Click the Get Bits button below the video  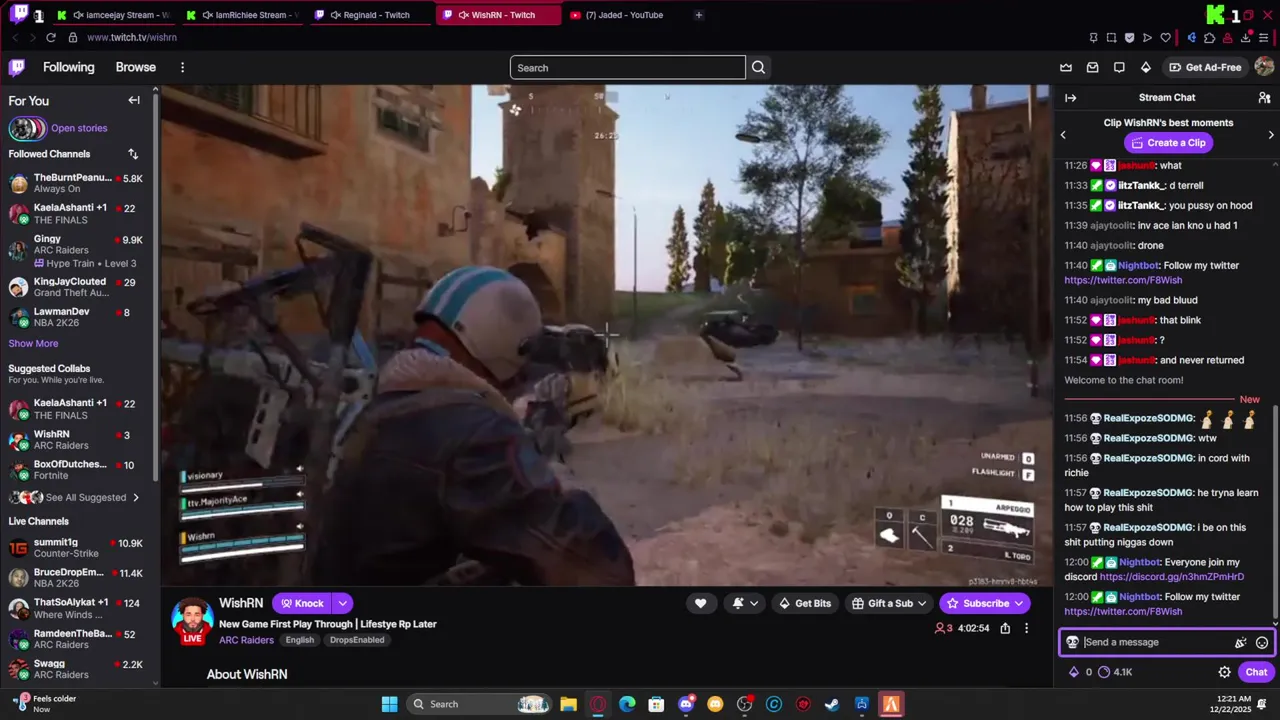(x=805, y=603)
